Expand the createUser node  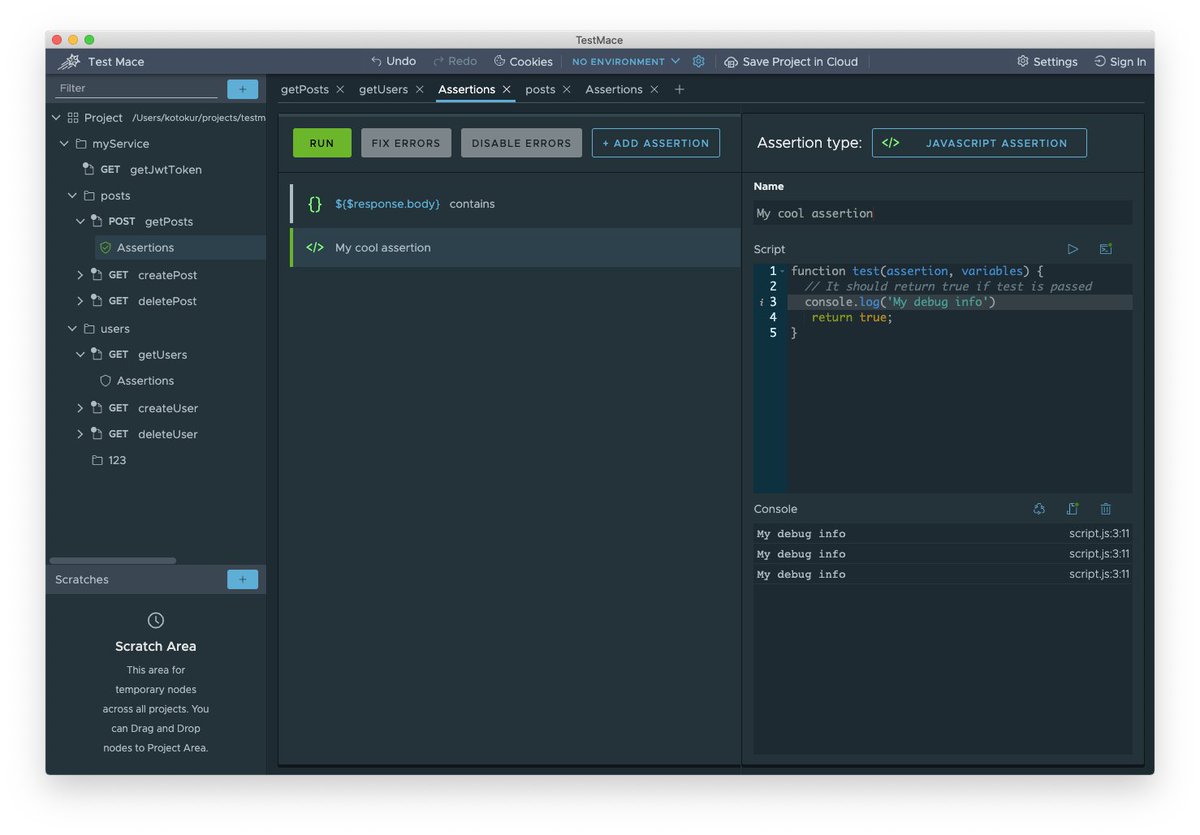(81, 408)
